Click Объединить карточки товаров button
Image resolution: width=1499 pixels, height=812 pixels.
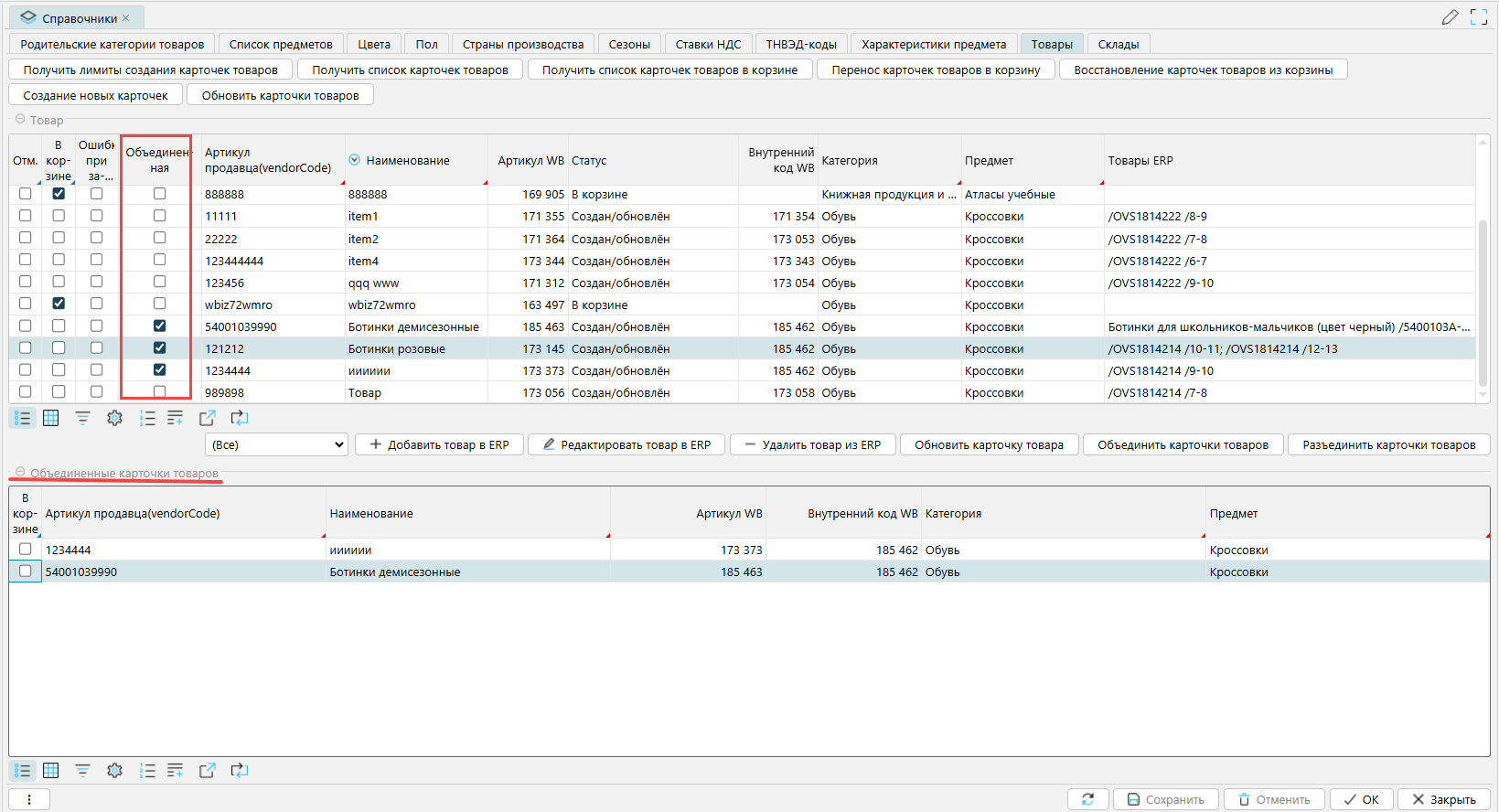[1183, 445]
